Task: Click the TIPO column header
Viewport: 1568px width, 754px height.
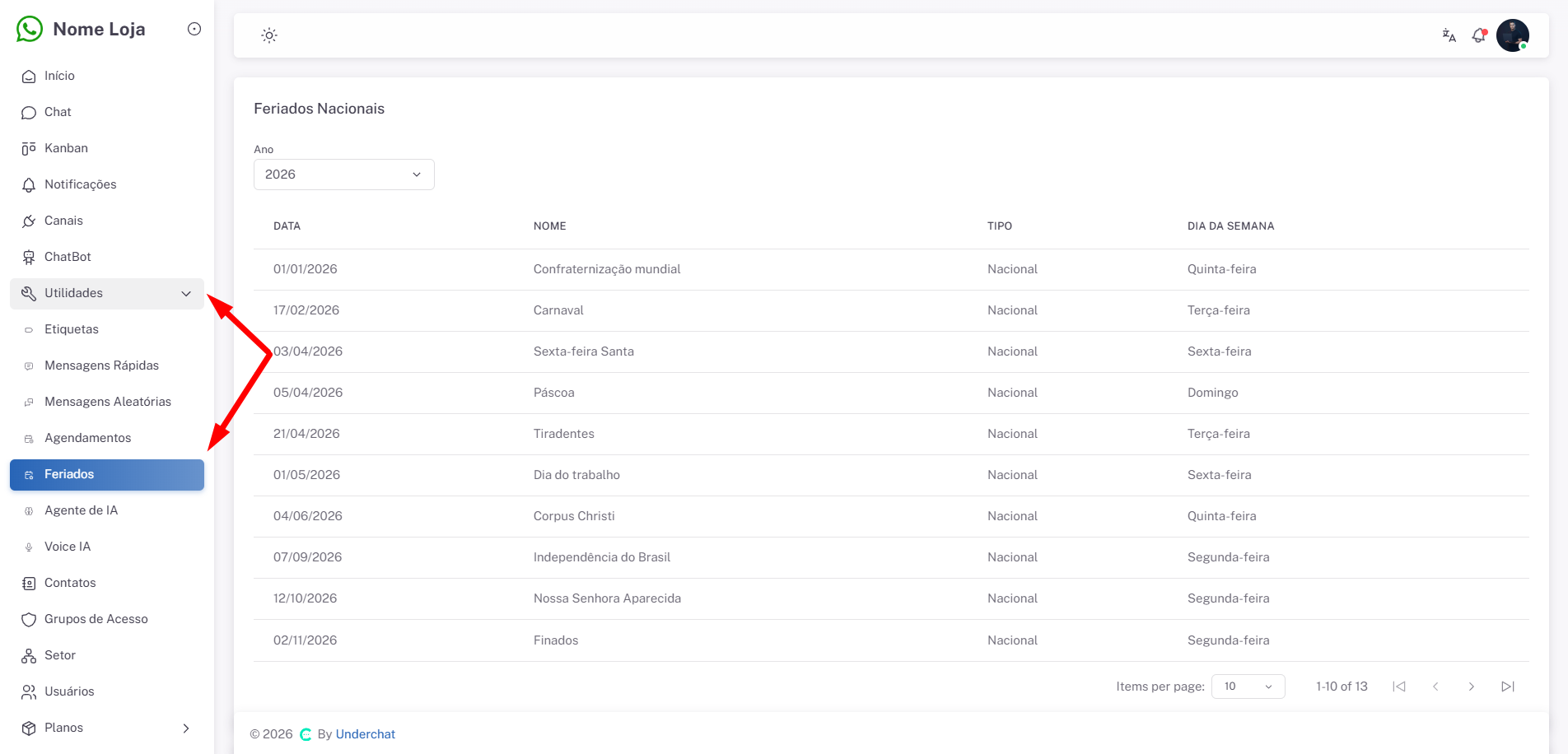Action: point(1000,226)
